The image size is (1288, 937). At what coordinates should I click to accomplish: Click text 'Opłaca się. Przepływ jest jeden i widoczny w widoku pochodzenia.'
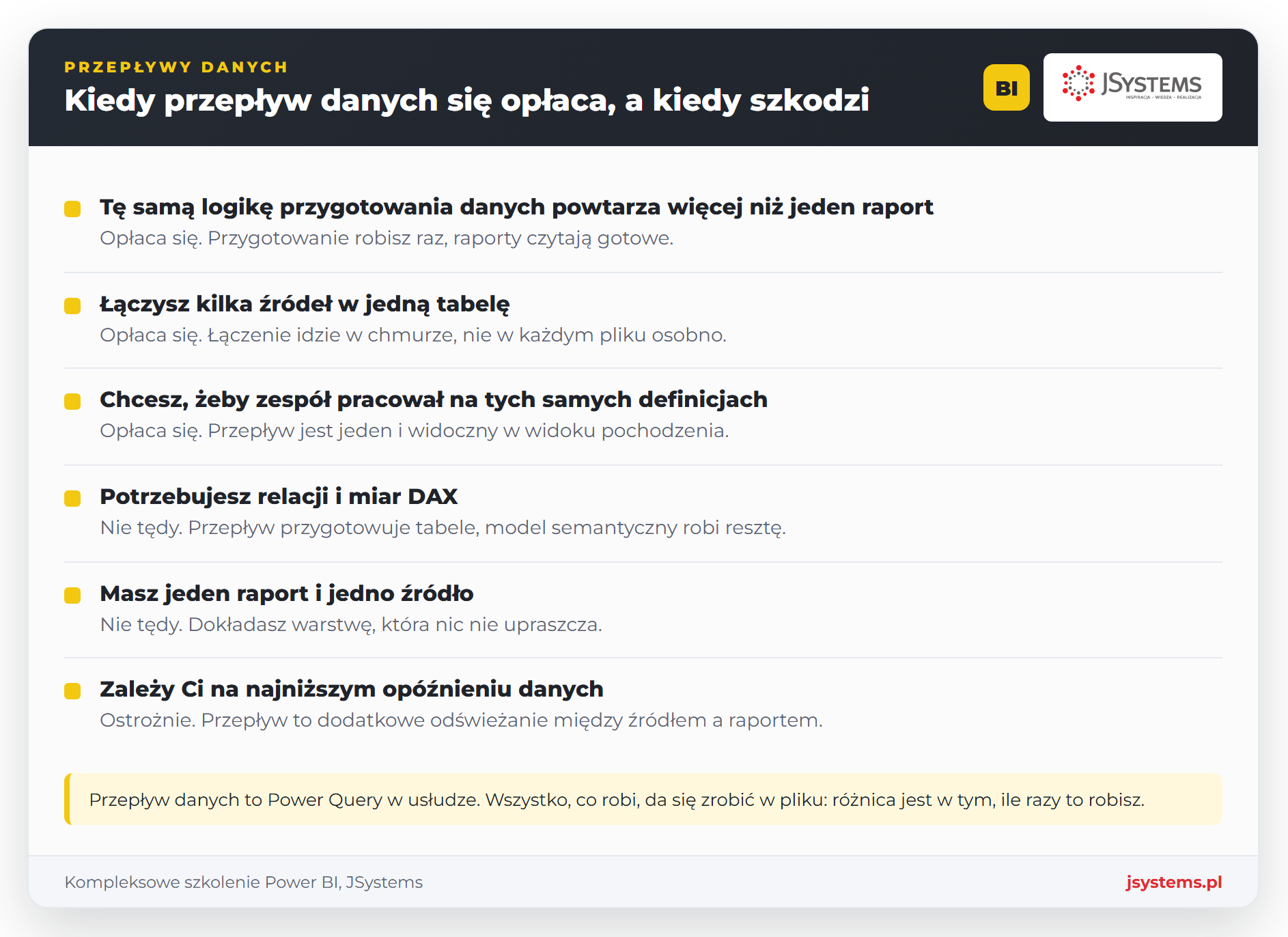pyautogui.click(x=415, y=431)
